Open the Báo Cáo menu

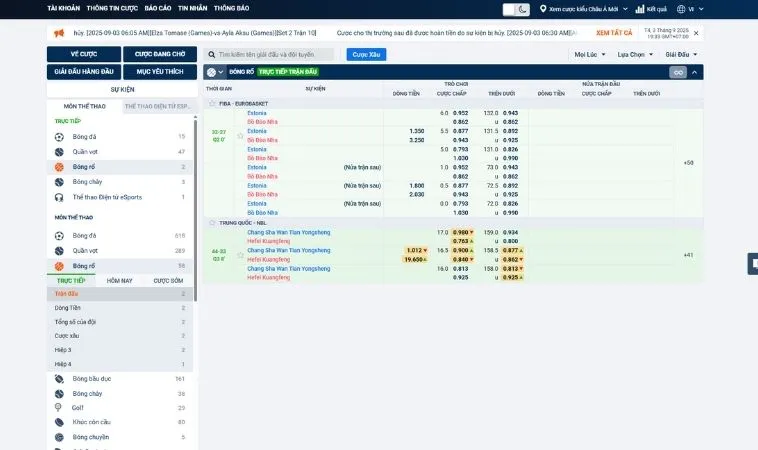point(157,8)
